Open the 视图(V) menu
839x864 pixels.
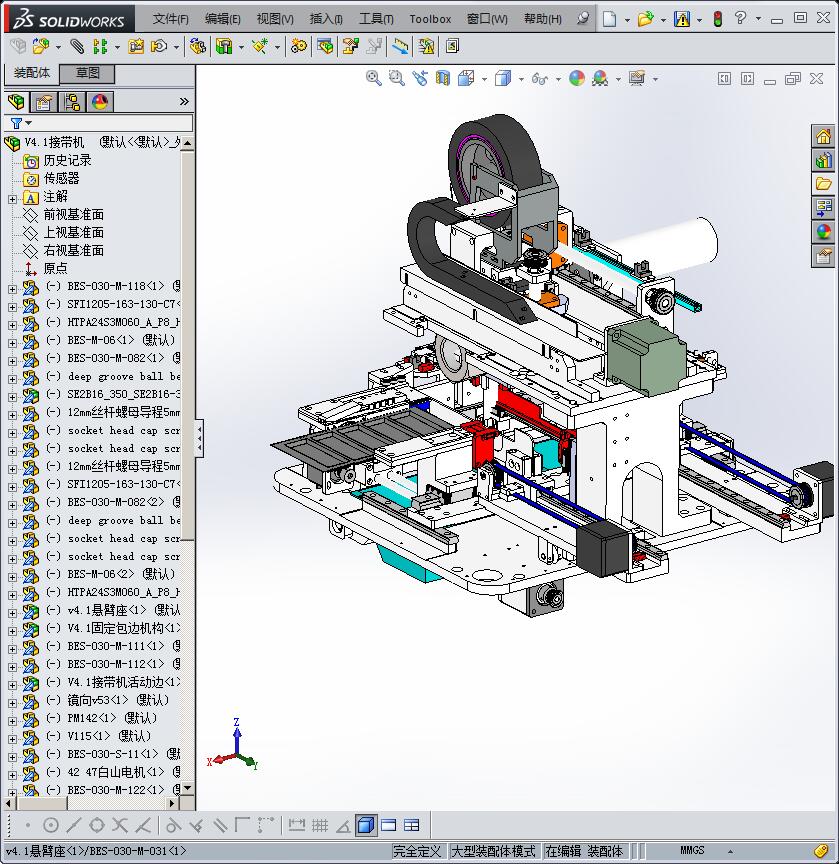point(275,19)
